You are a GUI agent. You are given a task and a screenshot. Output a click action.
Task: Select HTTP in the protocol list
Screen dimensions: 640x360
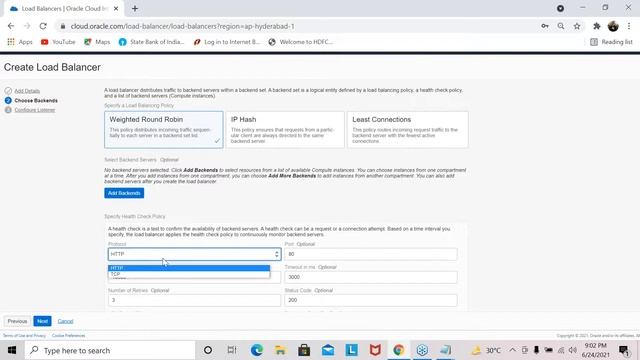pyautogui.click(x=189, y=268)
